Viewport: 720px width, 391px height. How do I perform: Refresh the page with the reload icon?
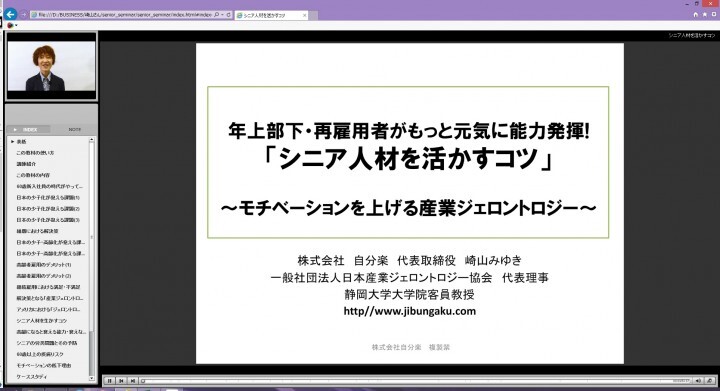(x=228, y=15)
